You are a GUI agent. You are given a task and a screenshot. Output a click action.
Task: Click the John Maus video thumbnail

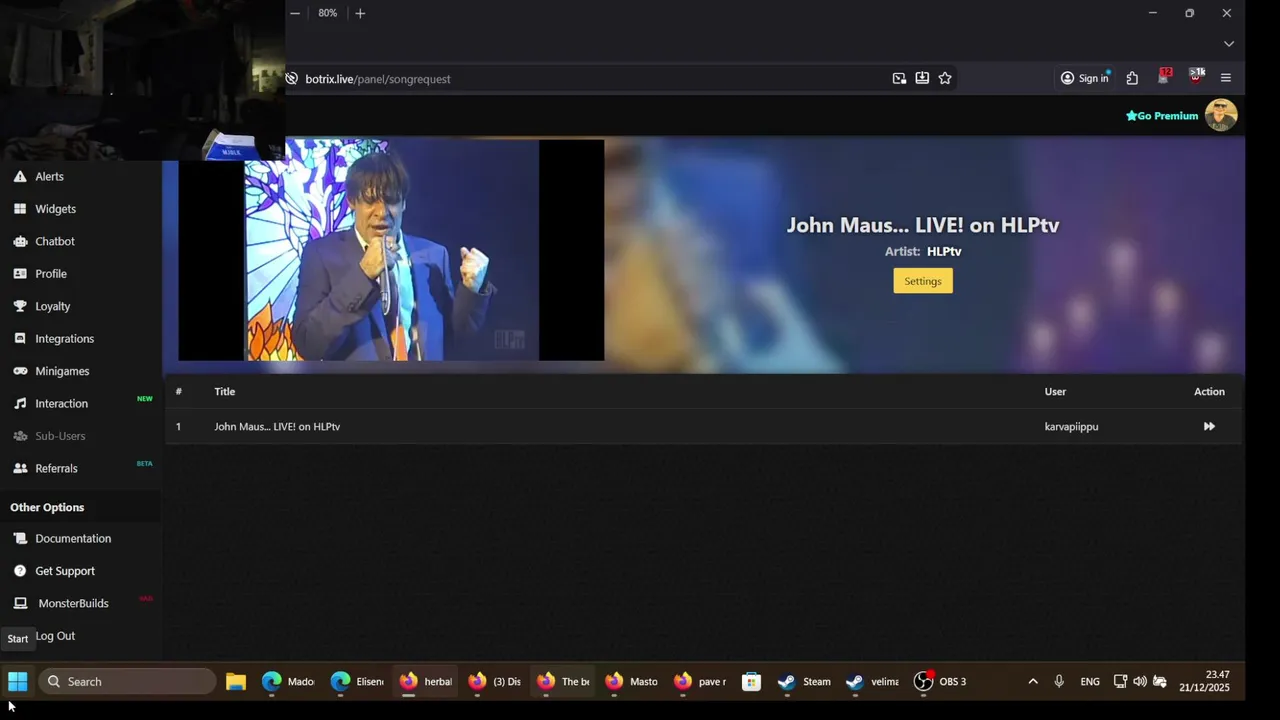[391, 250]
